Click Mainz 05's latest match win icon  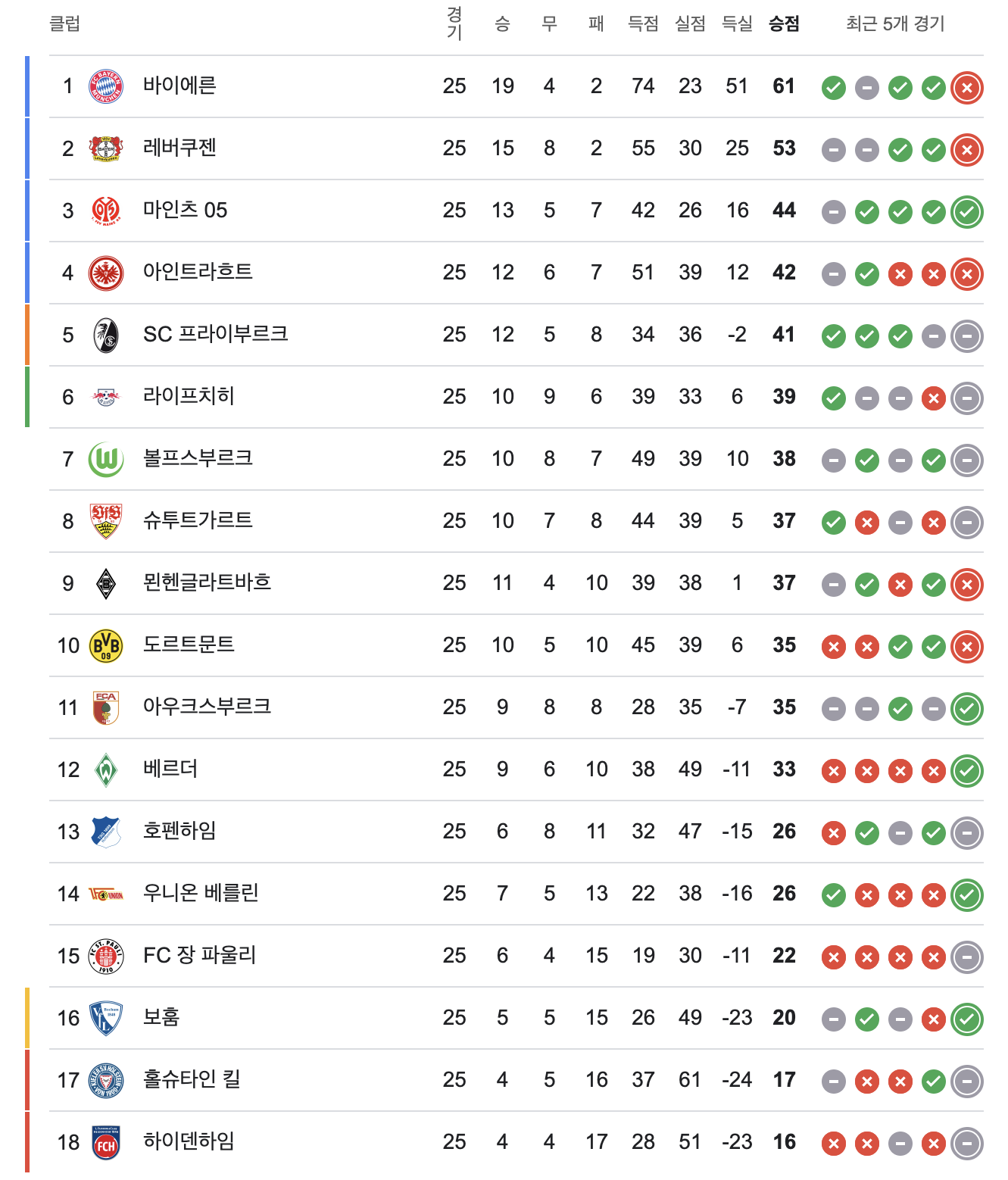click(967, 212)
